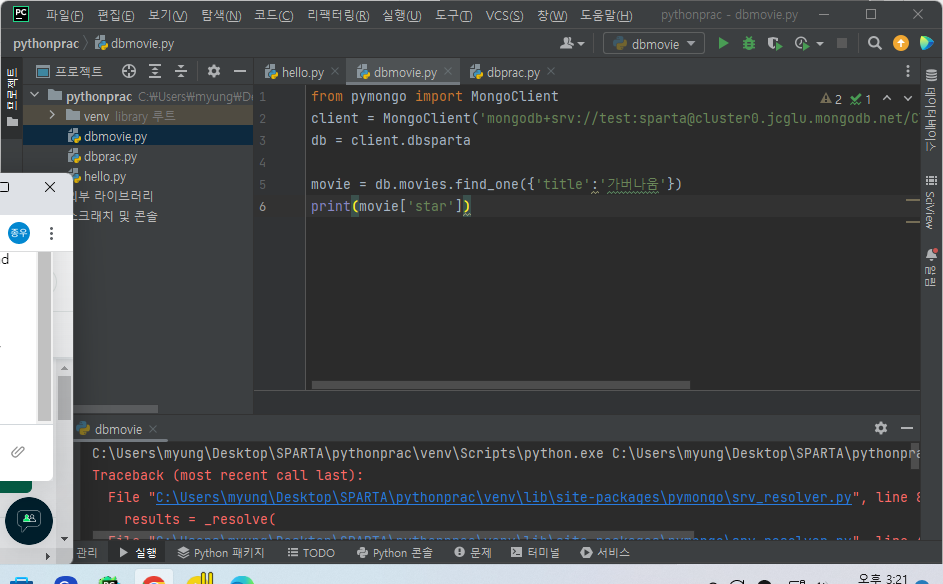The image size is (943, 584).
Task: Hide the run panel minus icon
Action: coord(907,428)
